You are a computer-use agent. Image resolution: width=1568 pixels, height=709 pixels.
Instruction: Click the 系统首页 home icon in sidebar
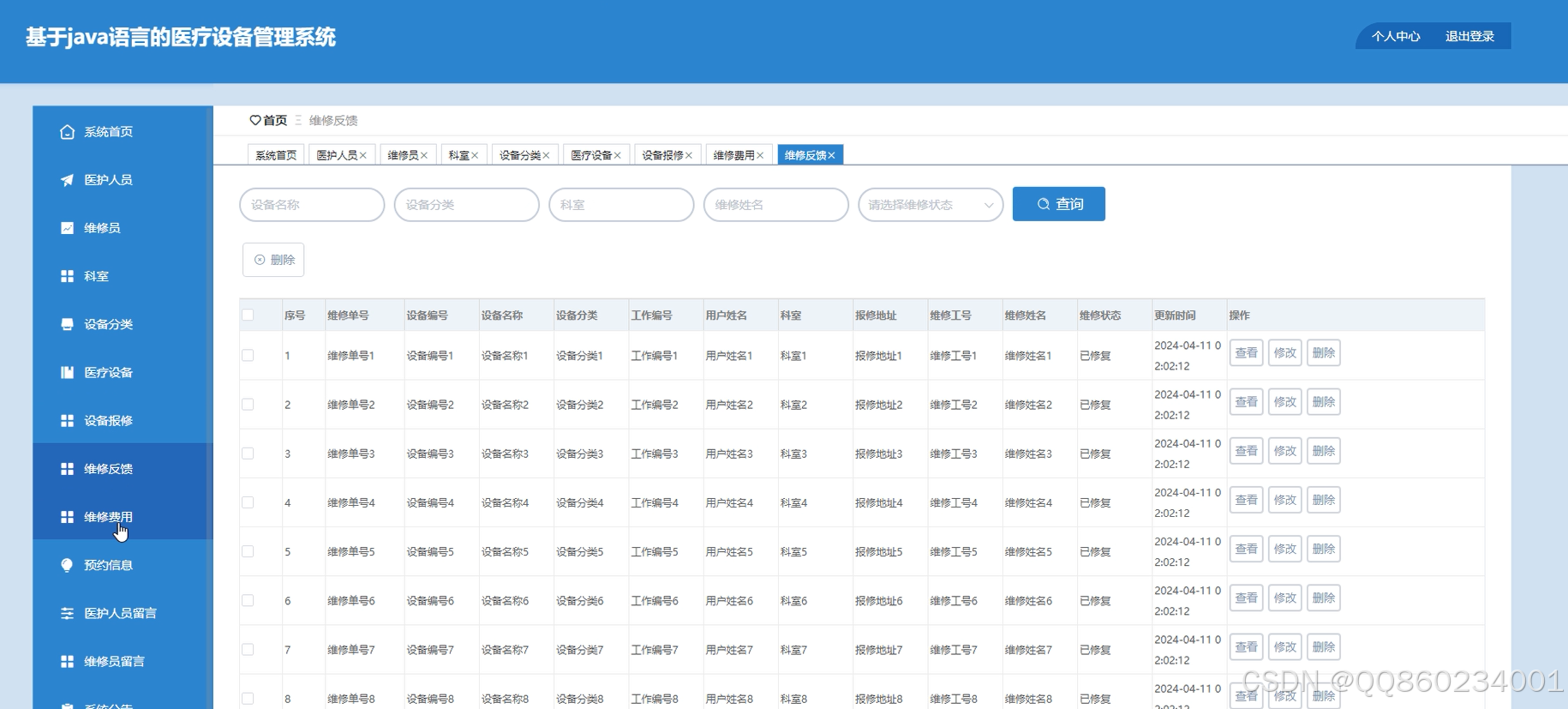(x=67, y=131)
